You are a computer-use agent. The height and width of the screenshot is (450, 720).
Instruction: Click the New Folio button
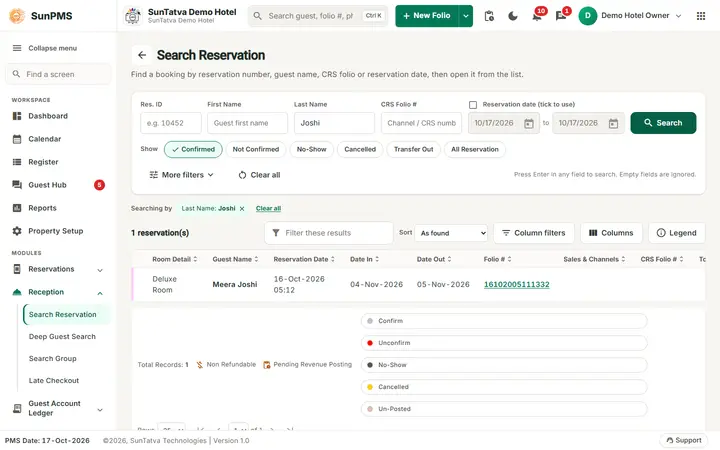tap(427, 16)
